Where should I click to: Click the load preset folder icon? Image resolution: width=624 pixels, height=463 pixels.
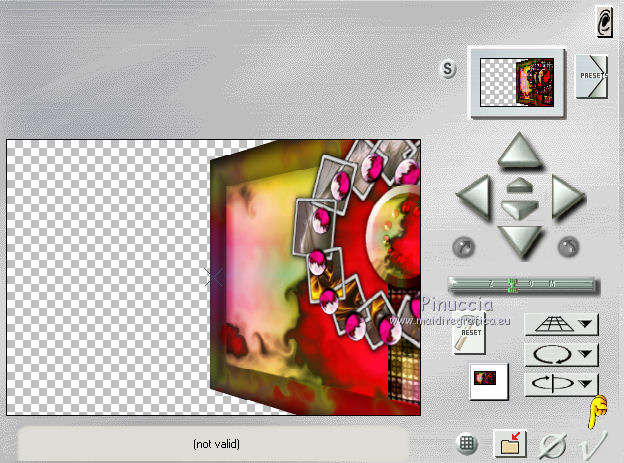coord(510,443)
